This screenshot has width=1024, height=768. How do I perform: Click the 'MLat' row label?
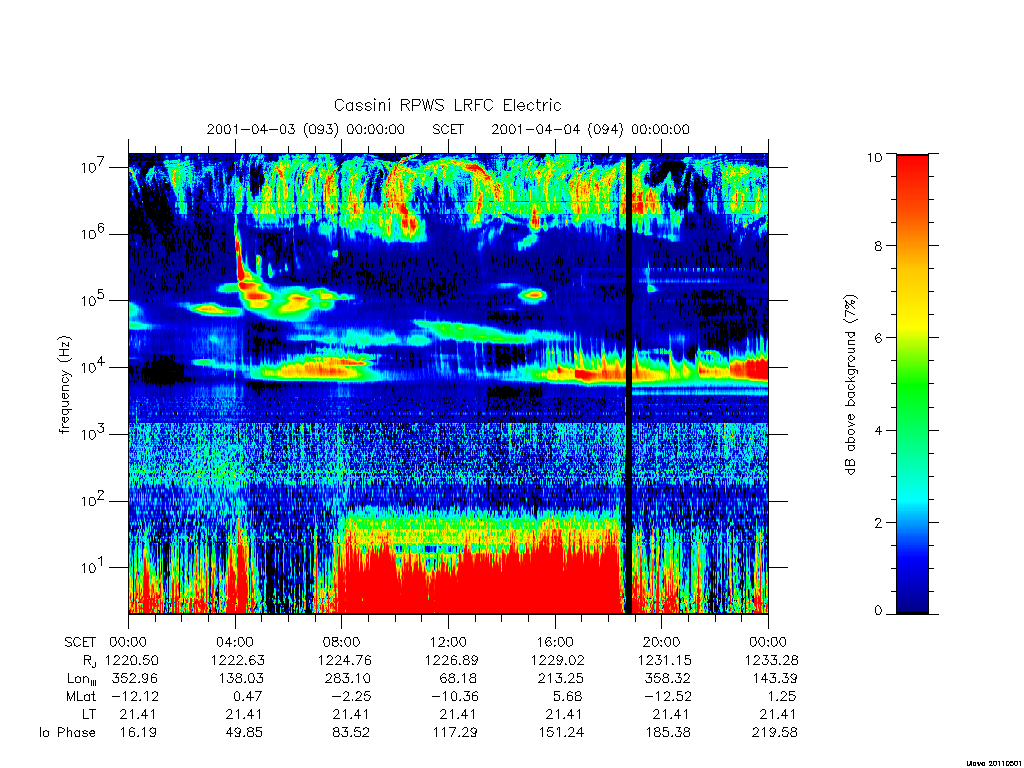[81, 696]
